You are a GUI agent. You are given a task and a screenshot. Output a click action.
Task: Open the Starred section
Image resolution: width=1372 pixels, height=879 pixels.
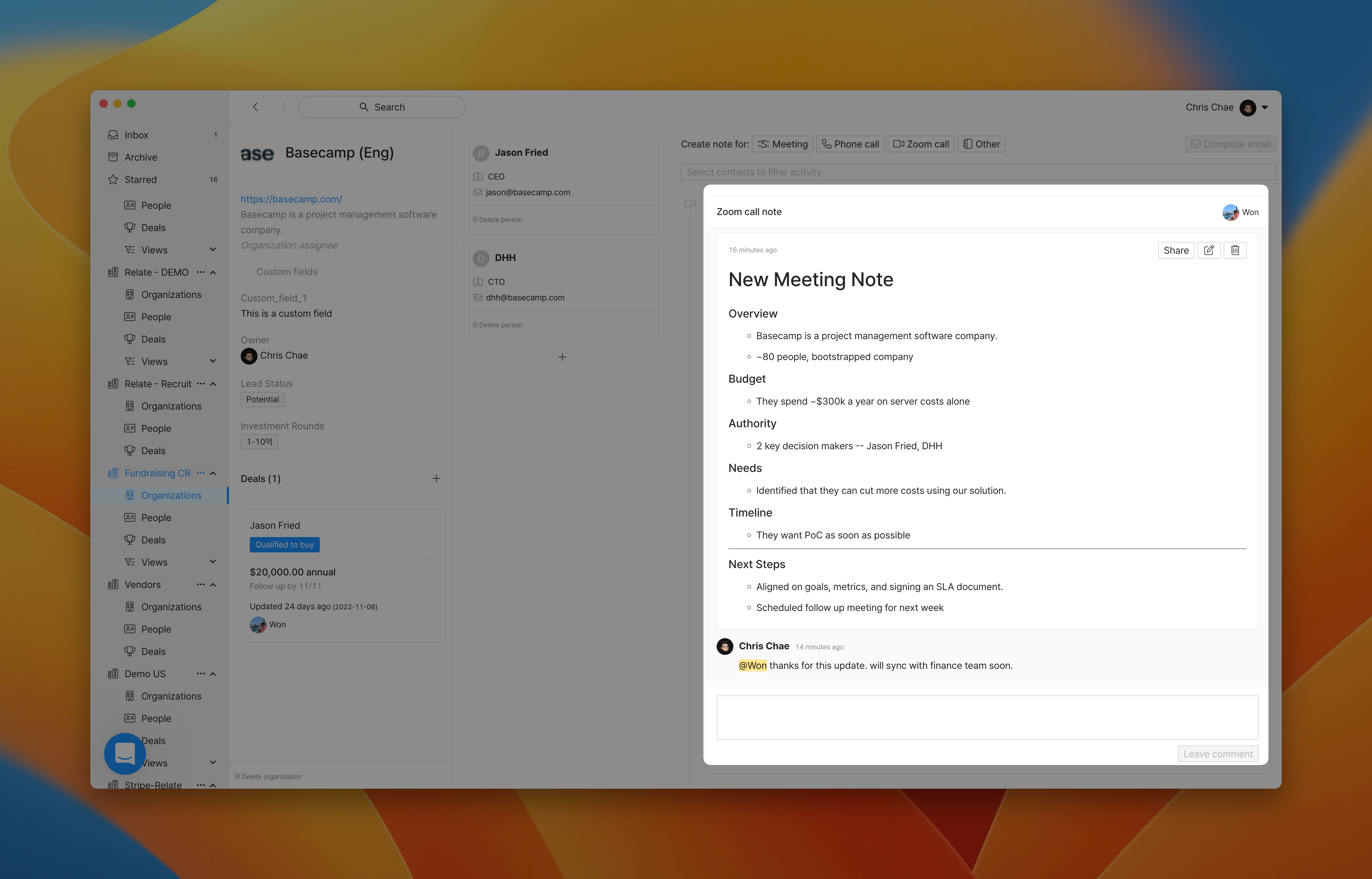(140, 179)
